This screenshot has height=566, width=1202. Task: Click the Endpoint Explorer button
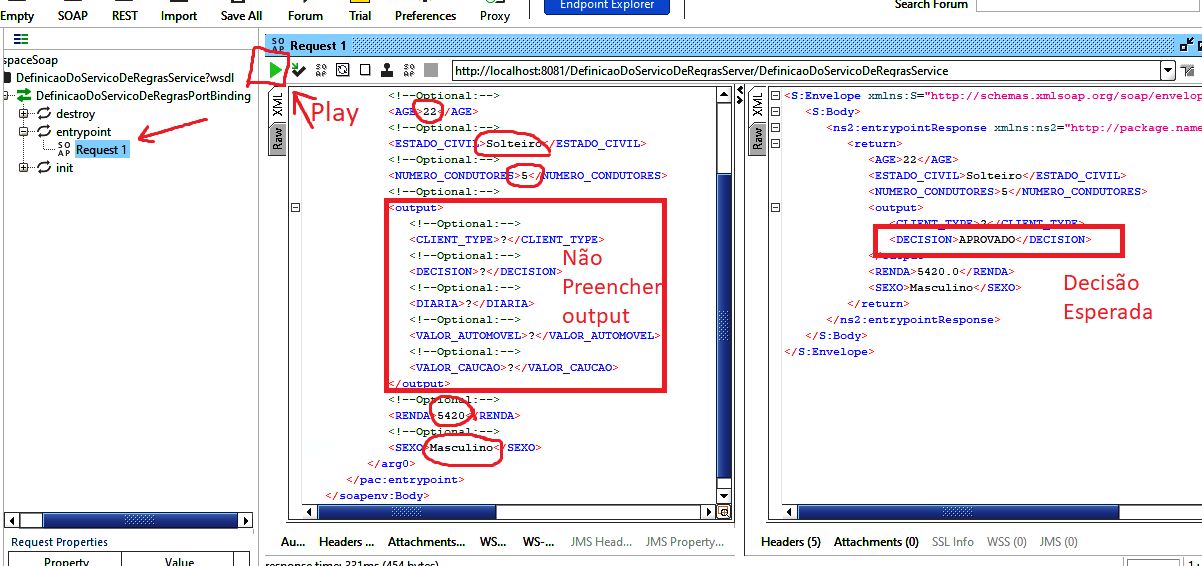(x=607, y=6)
